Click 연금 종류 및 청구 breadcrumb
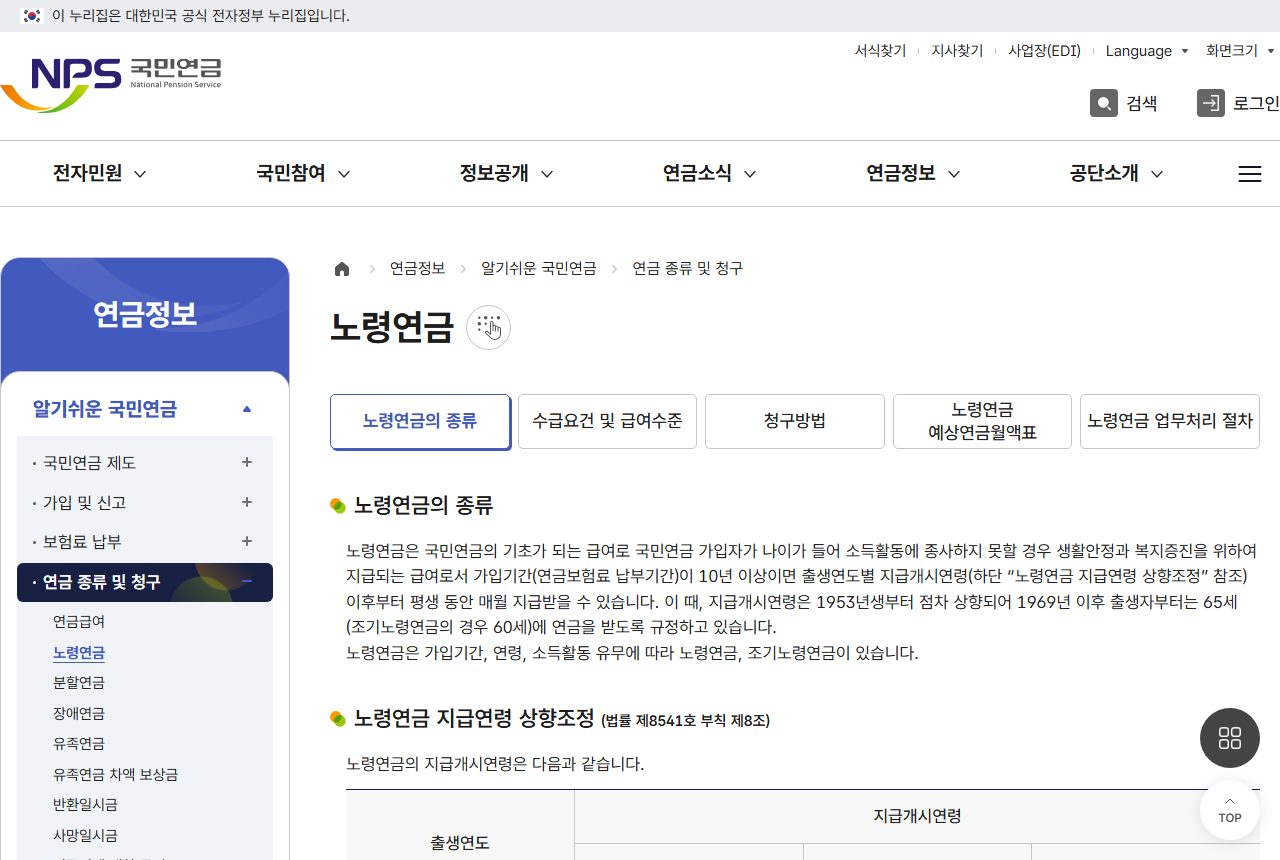 pyautogui.click(x=688, y=269)
